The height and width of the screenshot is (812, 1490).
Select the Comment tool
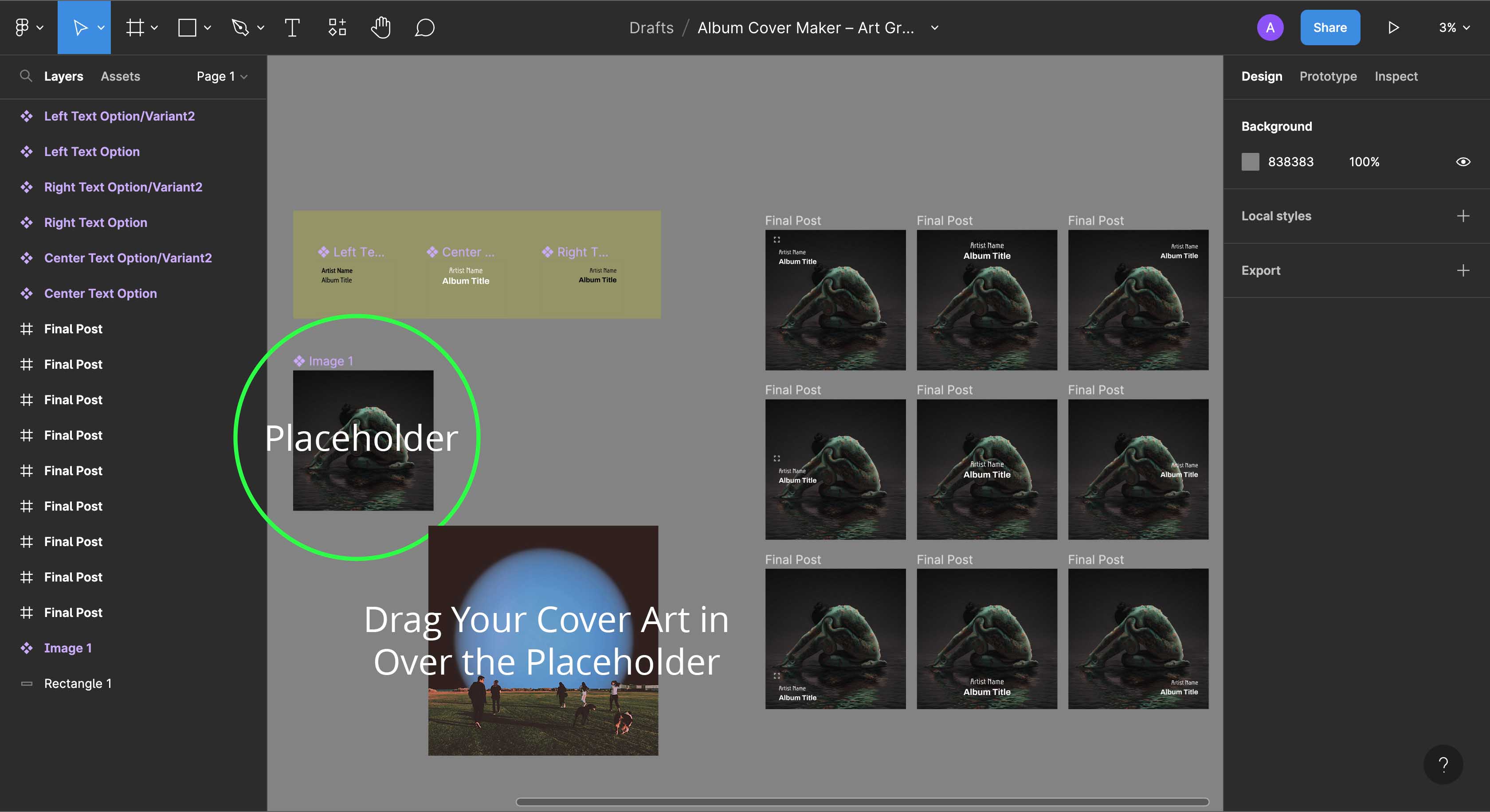pos(424,28)
